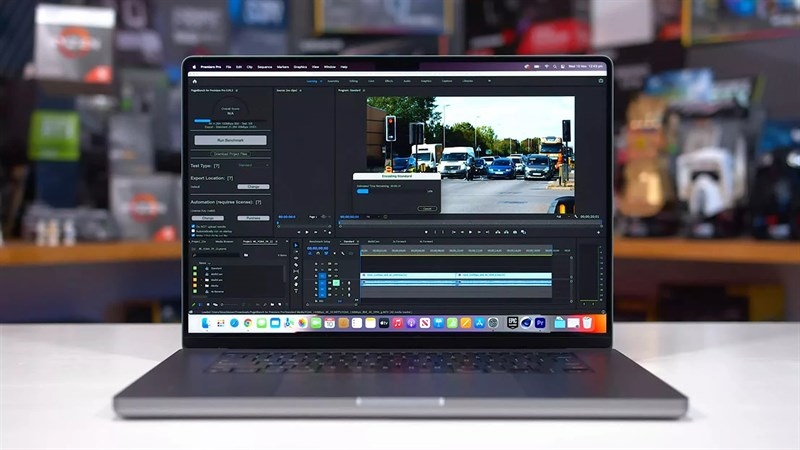Open Quick Export icon at top right
800x450 pixels.
point(601,81)
